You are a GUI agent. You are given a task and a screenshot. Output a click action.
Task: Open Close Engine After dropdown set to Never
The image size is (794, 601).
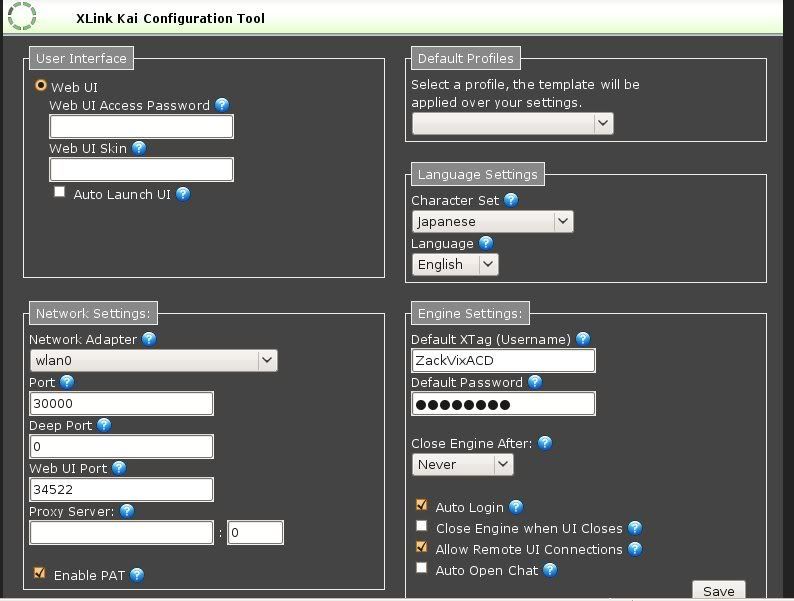(462, 464)
